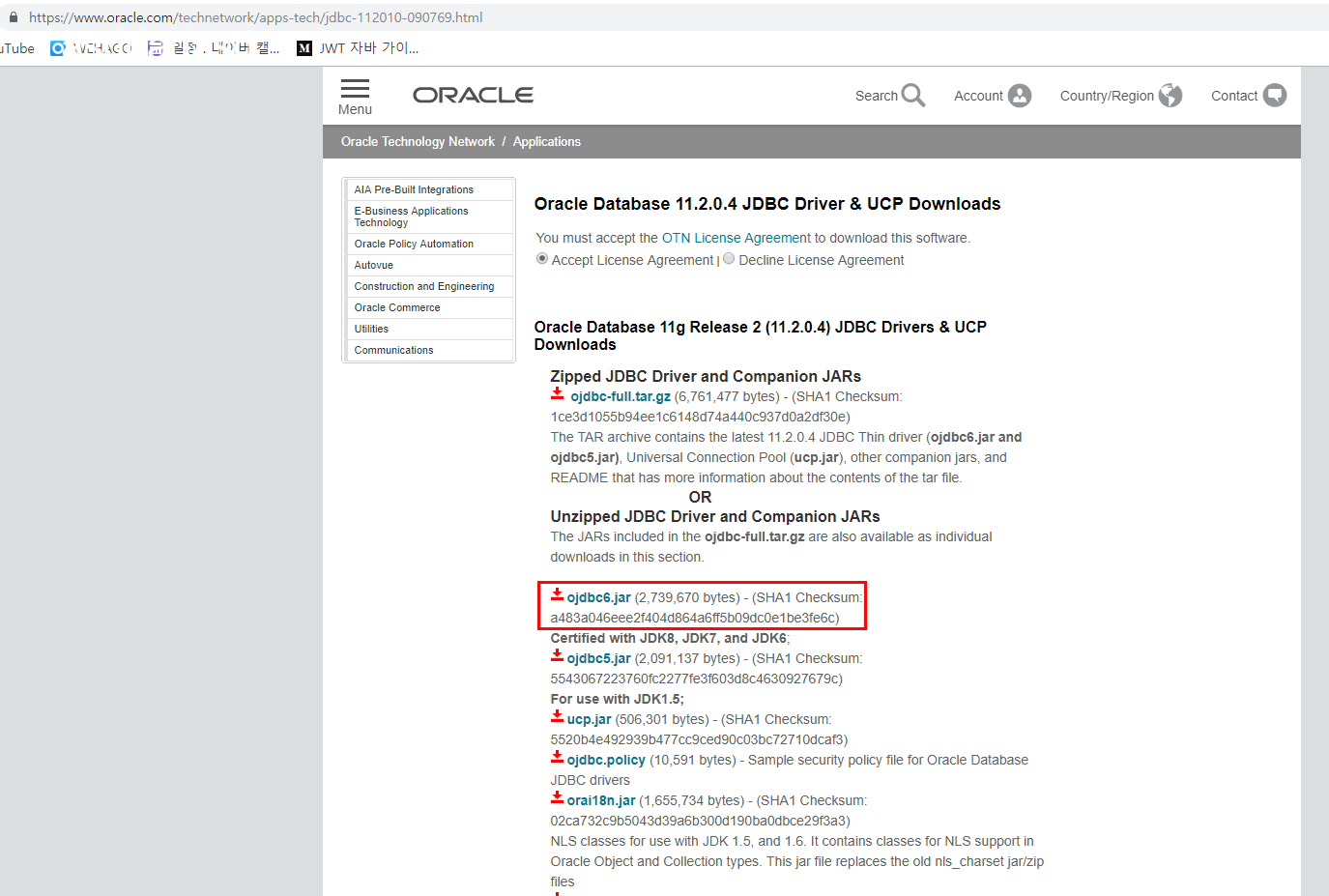The height and width of the screenshot is (896, 1329).
Task: Click the Country/Region globe icon
Action: 1170,95
